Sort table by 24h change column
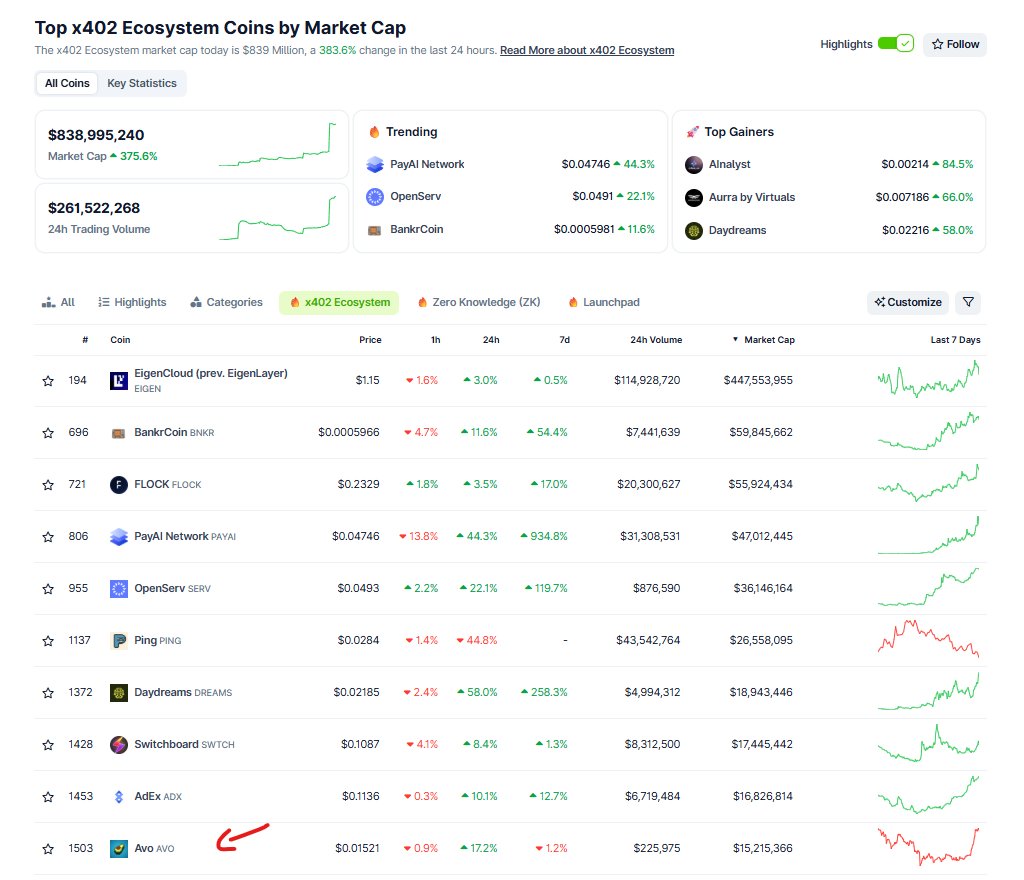Viewport: 1024px width, 880px height. (x=491, y=340)
